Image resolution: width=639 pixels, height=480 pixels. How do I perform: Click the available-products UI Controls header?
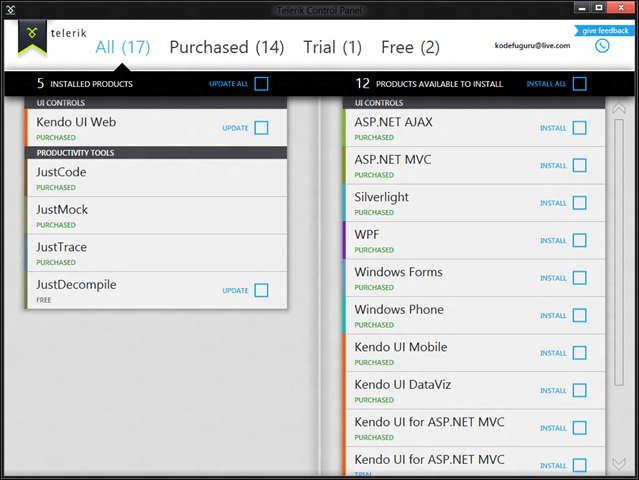point(474,103)
